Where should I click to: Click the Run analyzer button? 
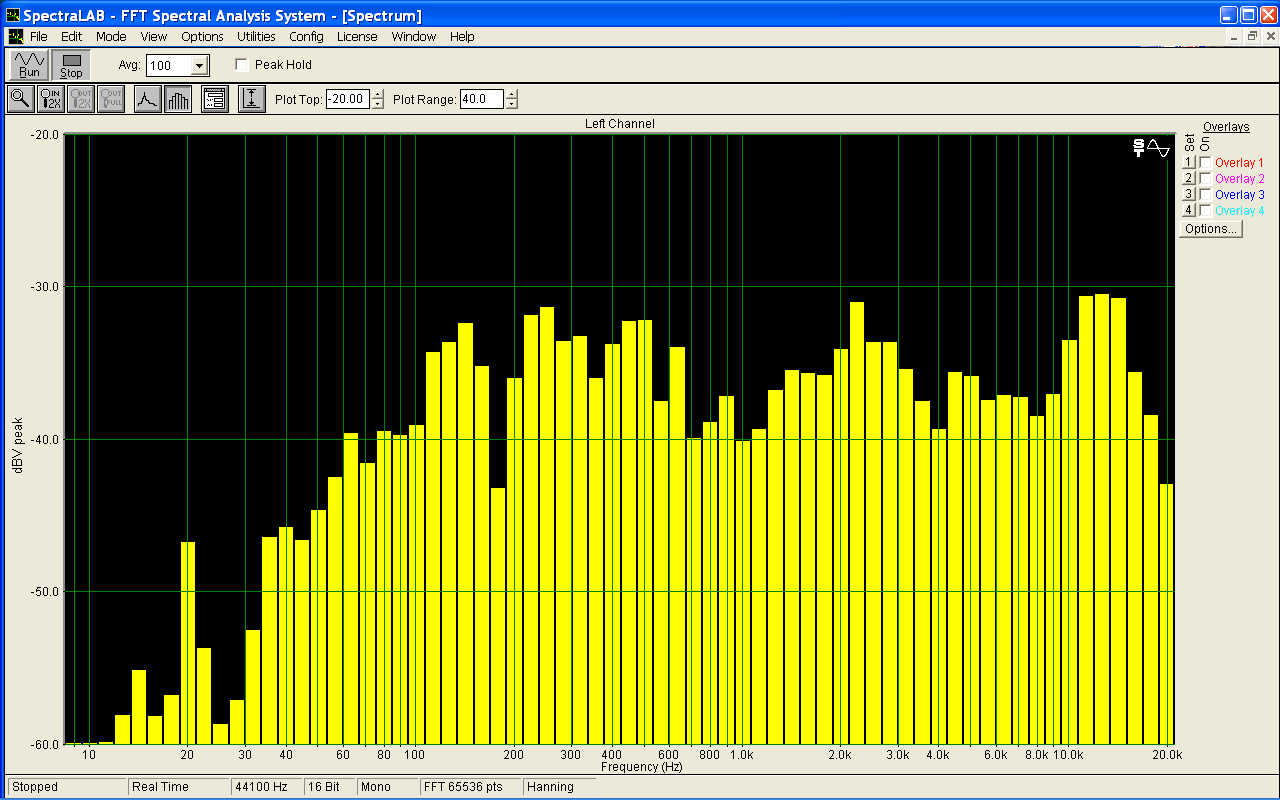[29, 65]
